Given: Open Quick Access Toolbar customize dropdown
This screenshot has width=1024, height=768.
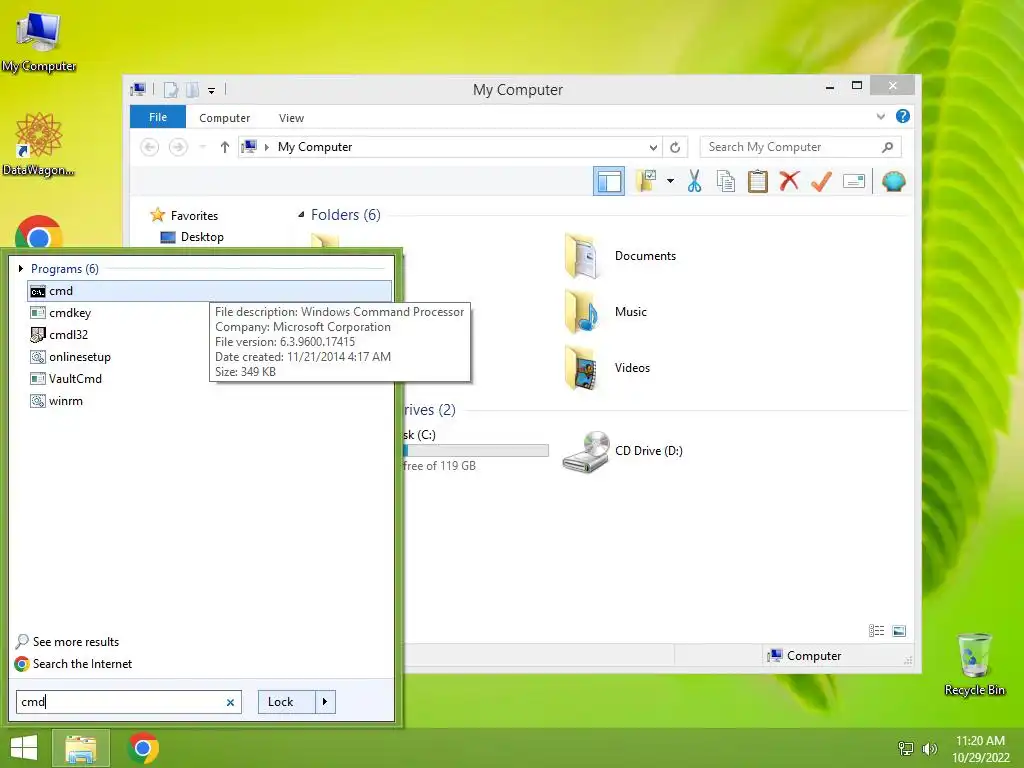Looking at the screenshot, I should tap(212, 90).
